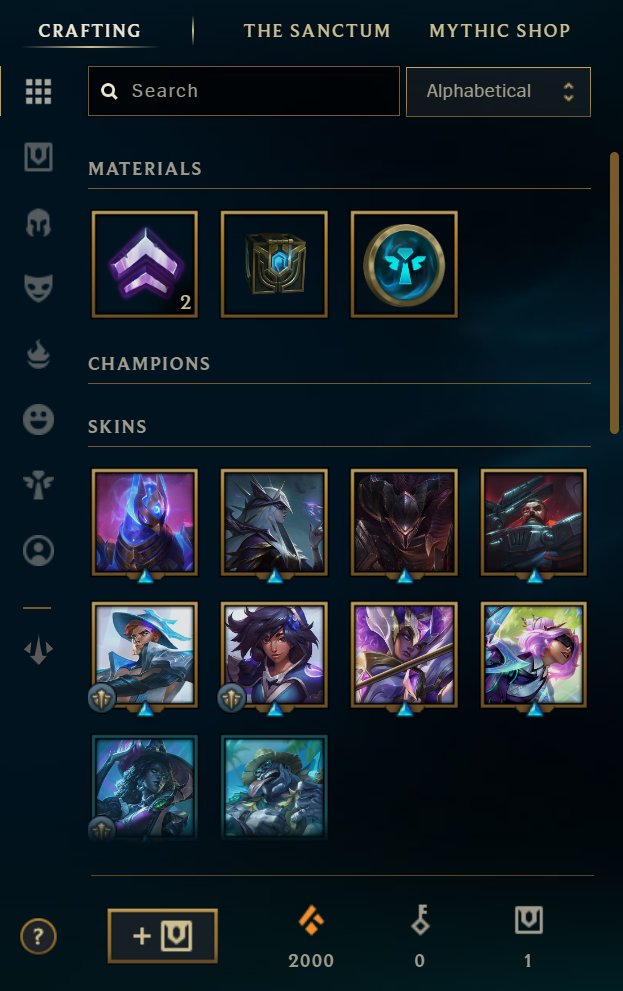
Task: Filter loot by skins mask icon
Action: tap(39, 288)
